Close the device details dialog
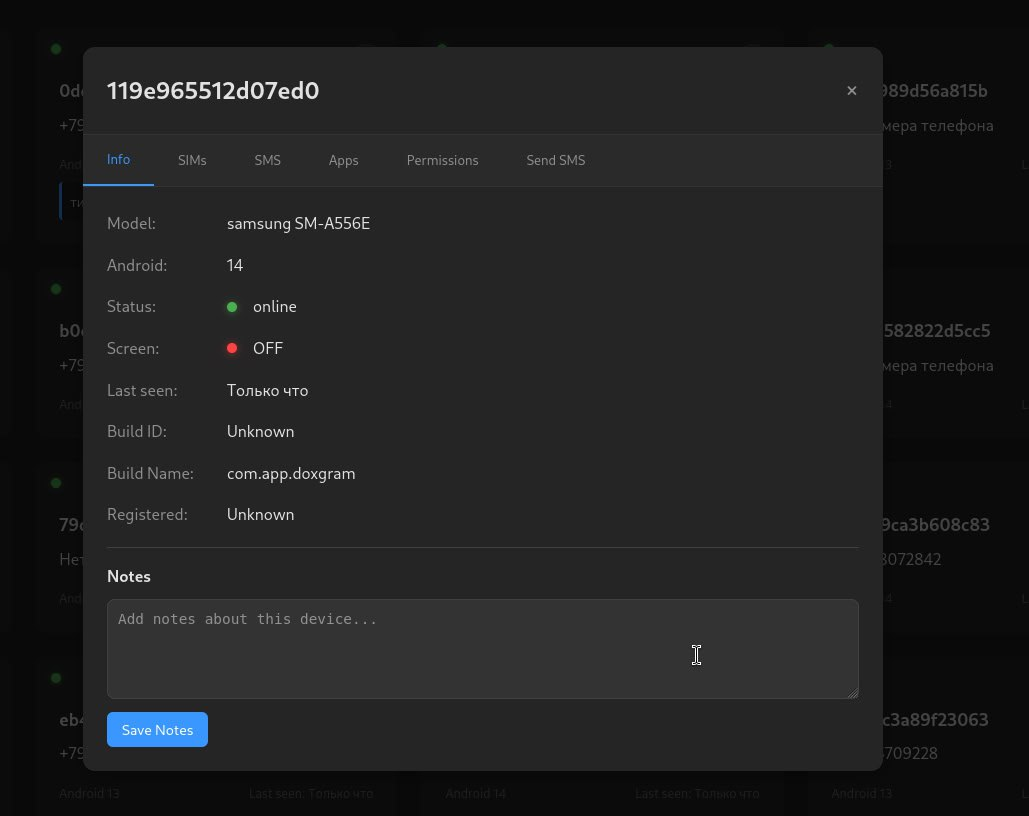The height and width of the screenshot is (816, 1029). point(851,91)
